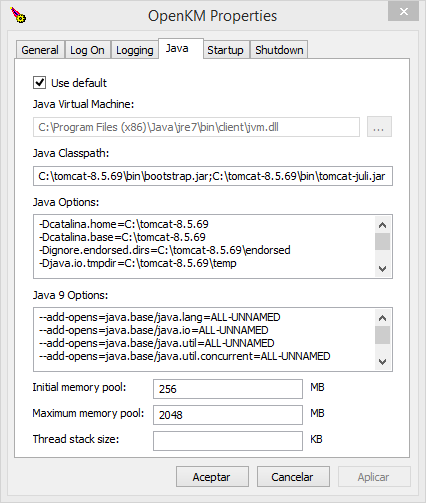The height and width of the screenshot is (503, 426).
Task: Click the Aceptar button
Action: point(212,477)
